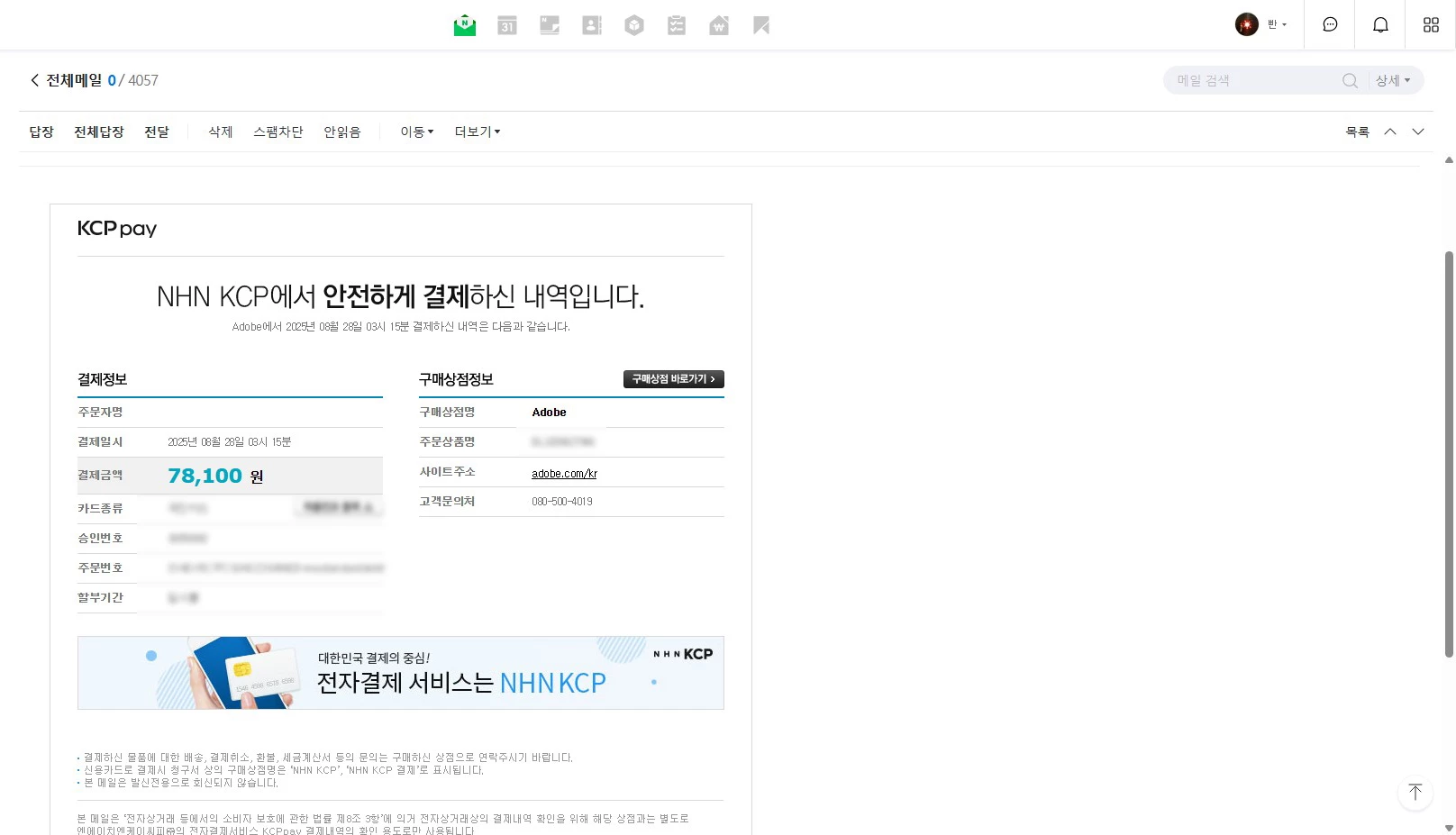Select the 결제정보 section heading
1456x835 pixels.
click(103, 379)
